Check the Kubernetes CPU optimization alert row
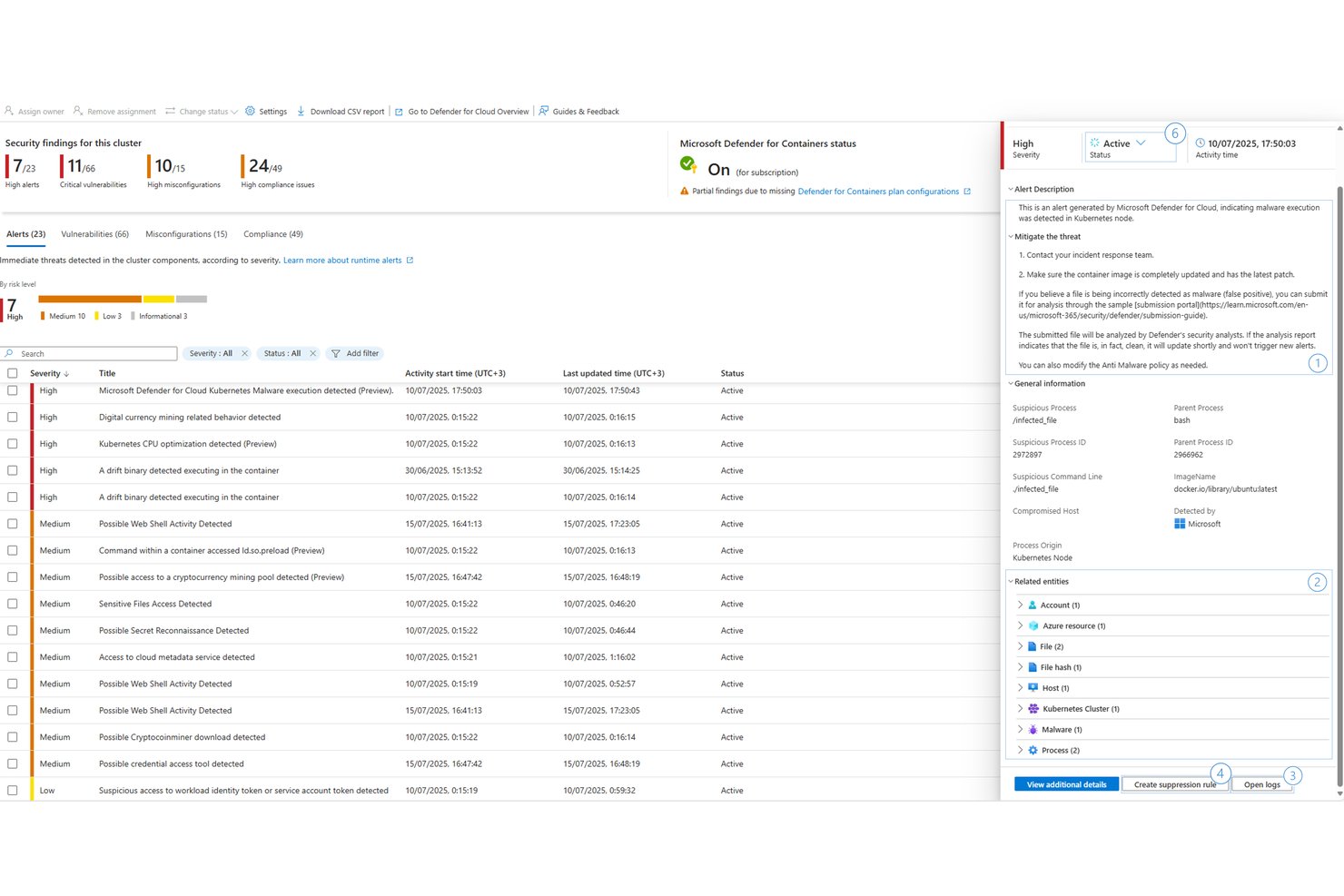The height and width of the screenshot is (896, 1344). tap(12, 443)
